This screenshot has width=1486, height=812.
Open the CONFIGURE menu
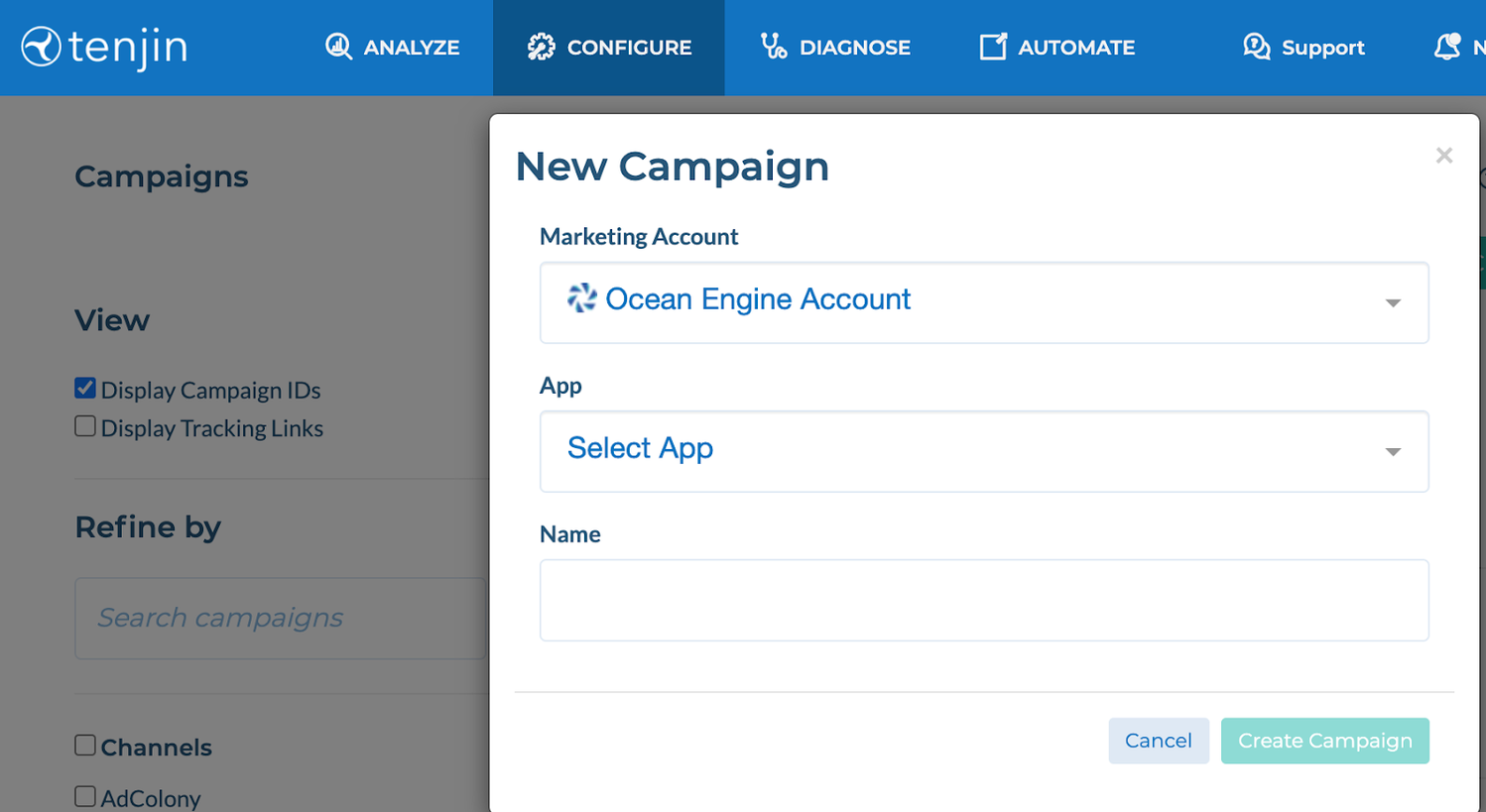click(609, 48)
